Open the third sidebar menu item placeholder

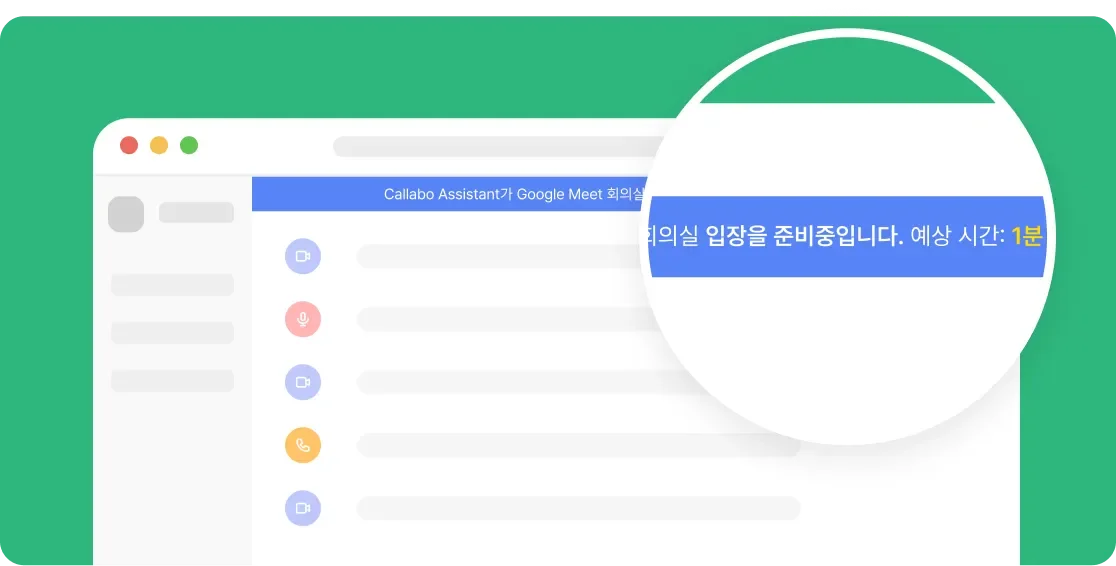tap(172, 381)
